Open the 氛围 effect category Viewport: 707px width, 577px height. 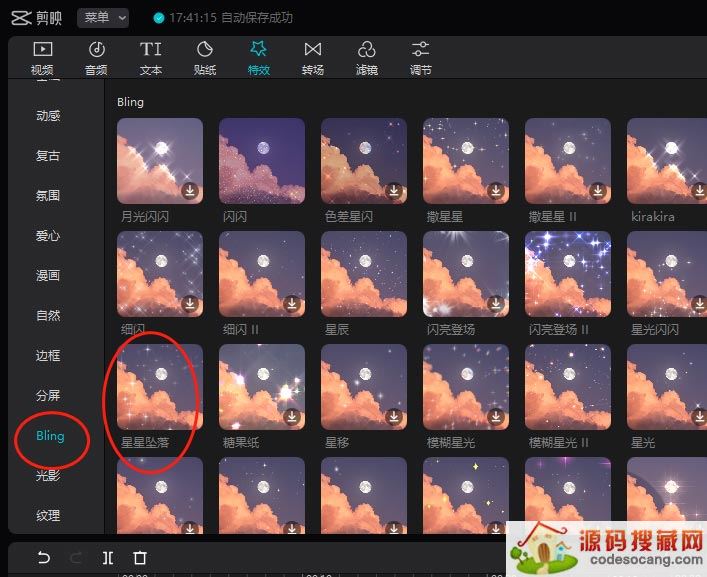tap(48, 196)
